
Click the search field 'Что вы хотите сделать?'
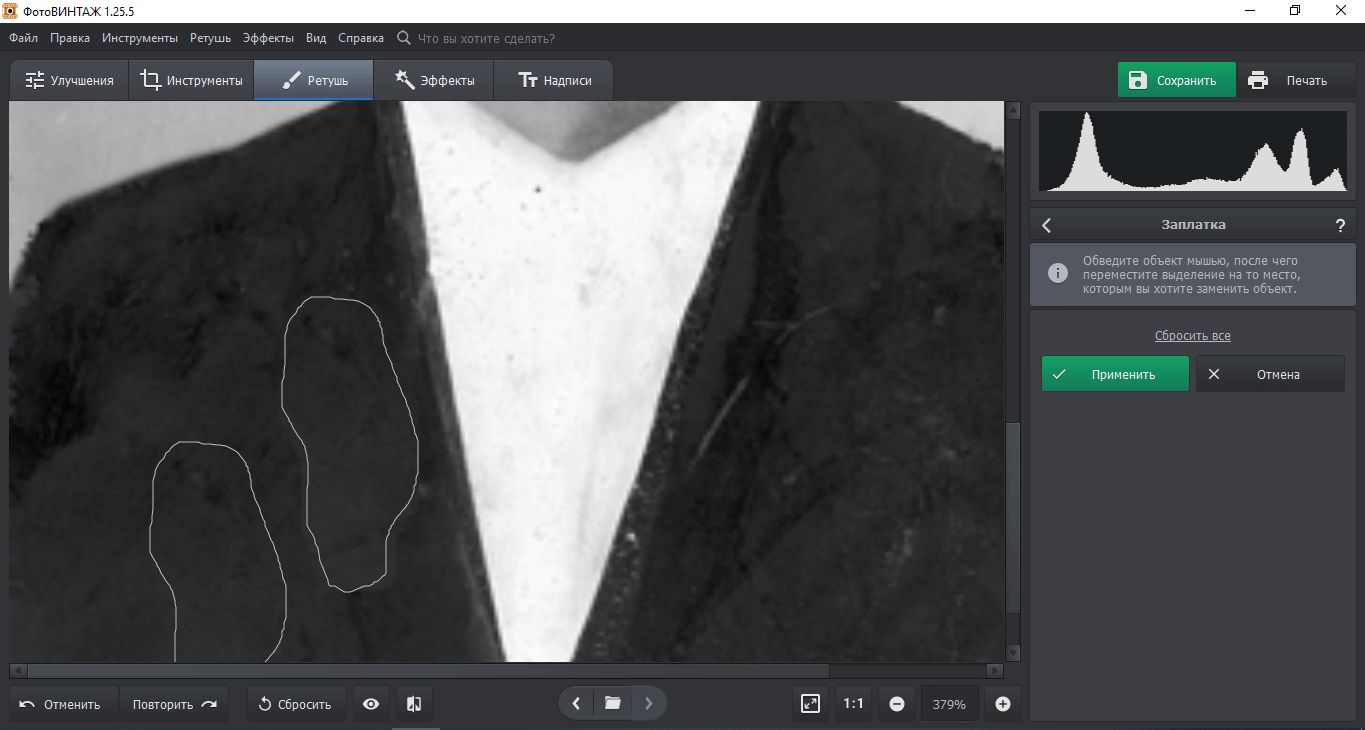pyautogui.click(x=486, y=38)
